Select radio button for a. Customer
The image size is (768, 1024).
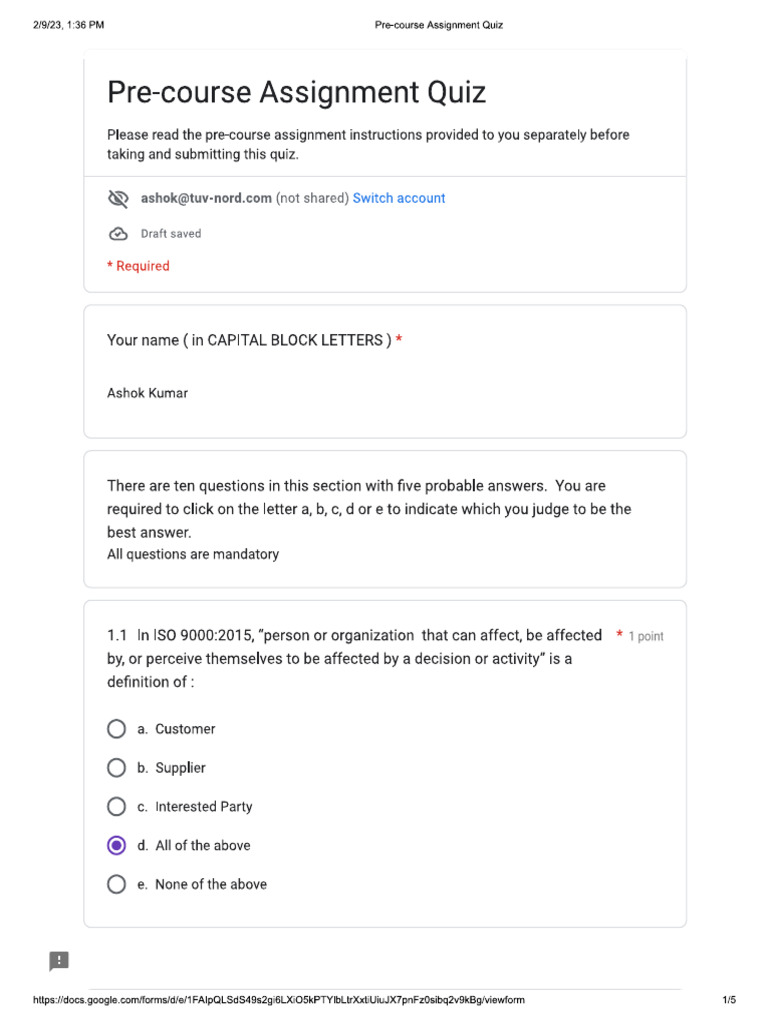point(116,729)
